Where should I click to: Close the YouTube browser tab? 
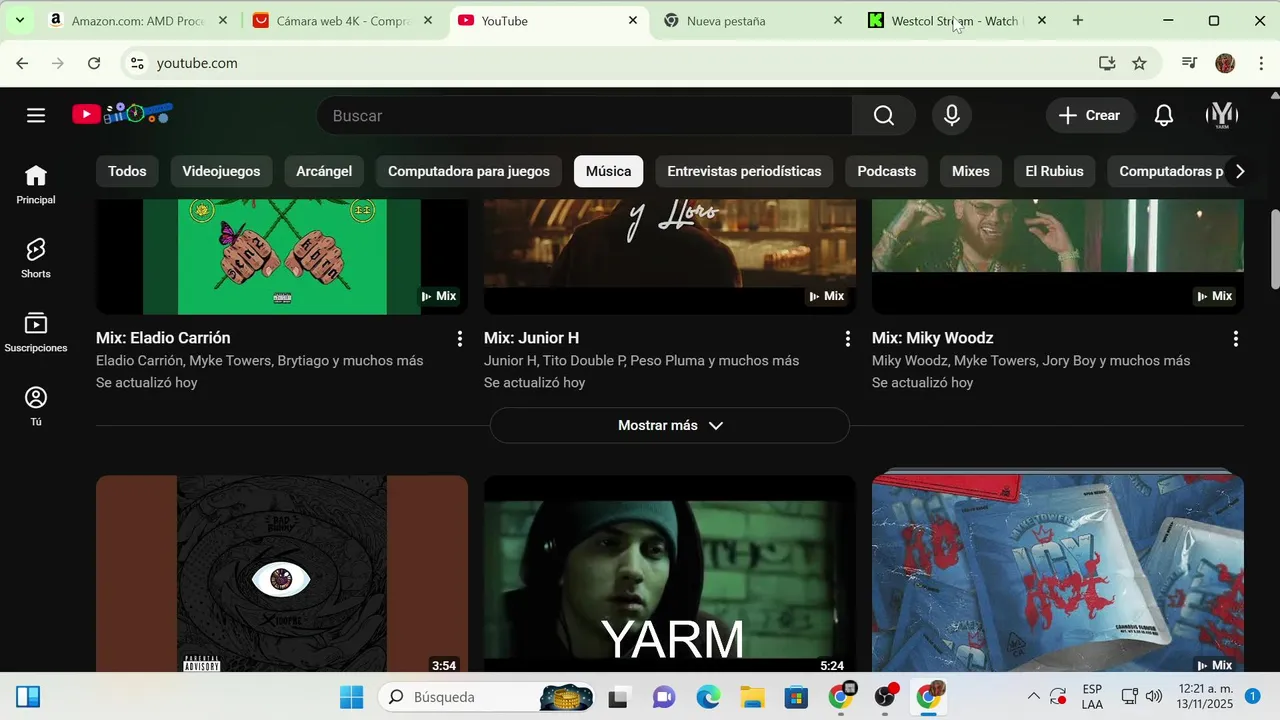point(633,20)
